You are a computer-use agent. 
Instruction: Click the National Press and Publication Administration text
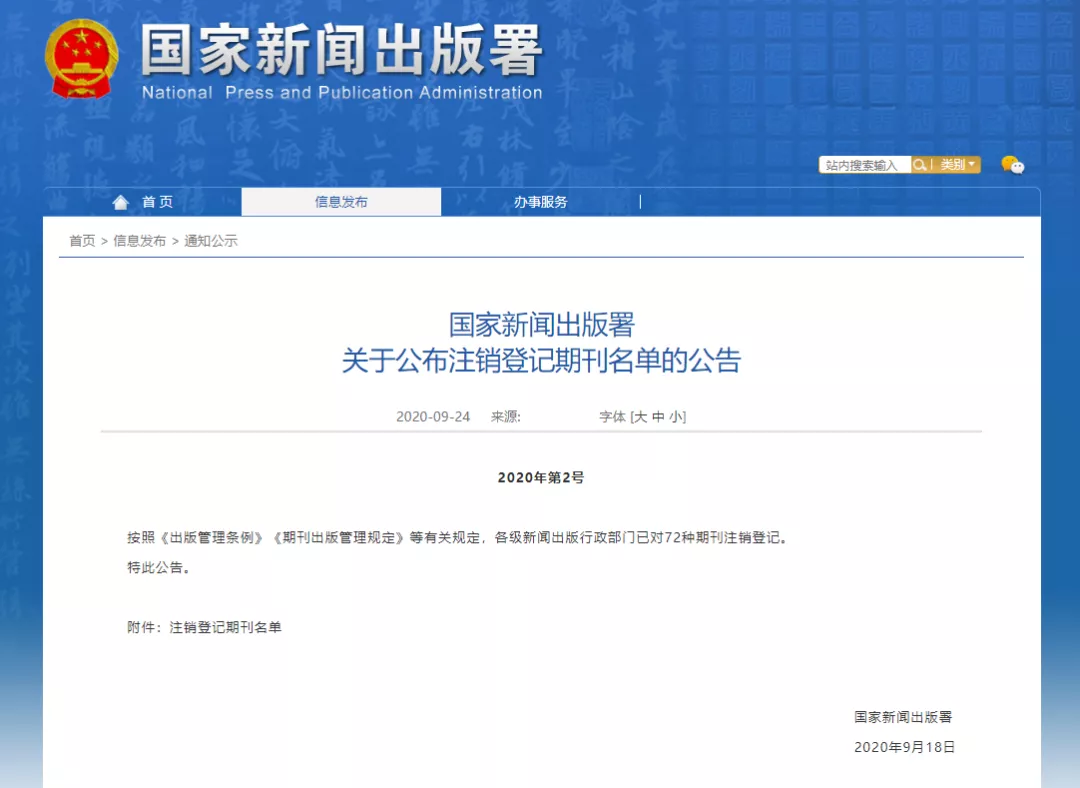pos(341,93)
